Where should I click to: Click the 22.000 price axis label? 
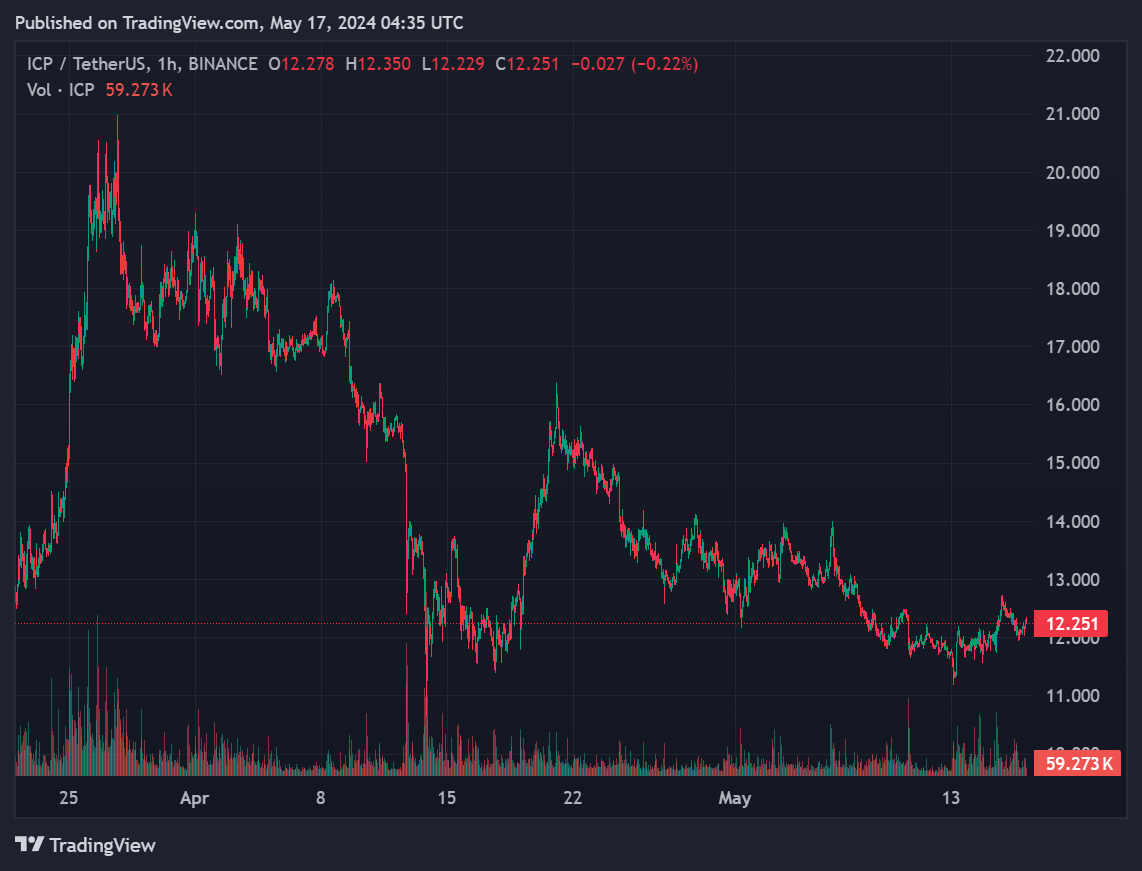click(x=1072, y=56)
